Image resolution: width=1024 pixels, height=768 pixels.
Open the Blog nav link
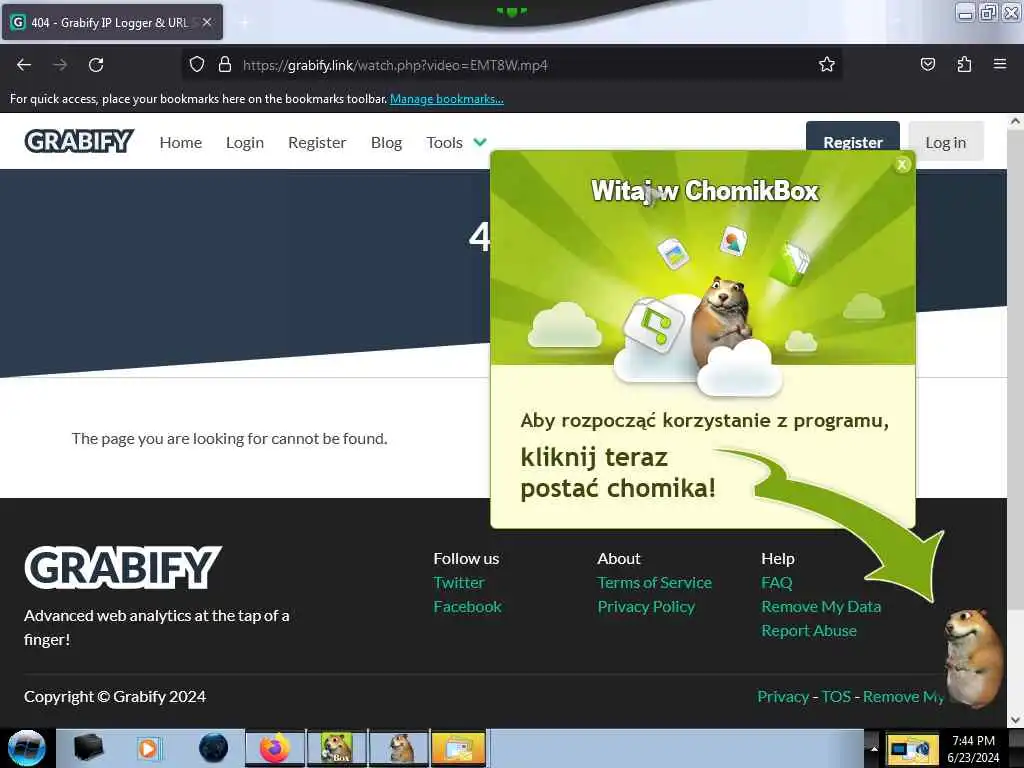pos(386,142)
